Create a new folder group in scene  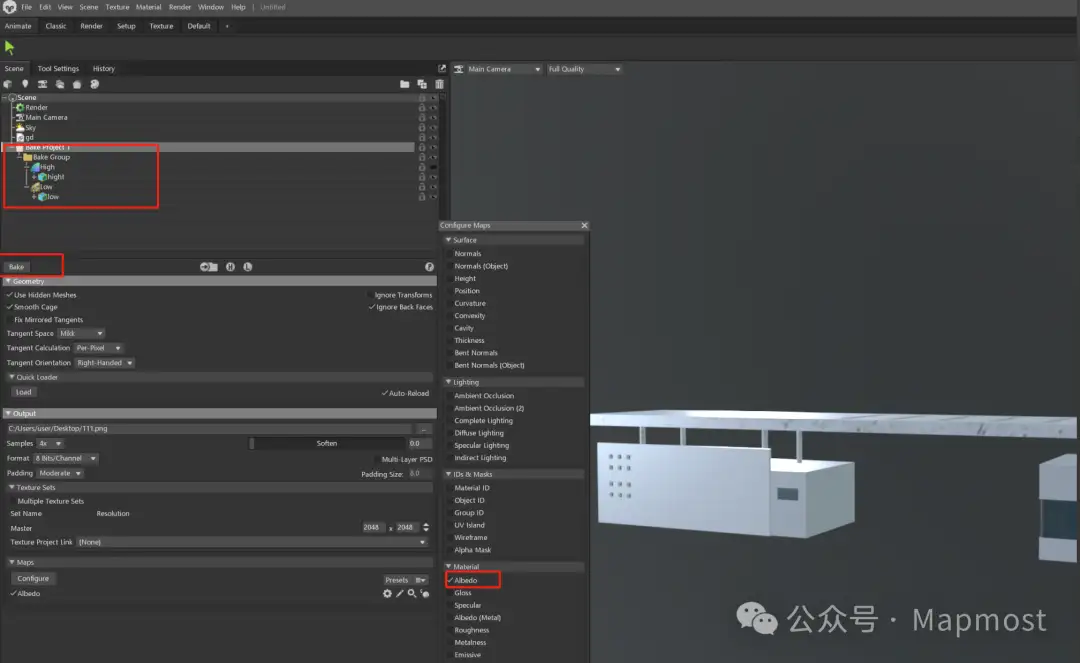pyautogui.click(x=404, y=84)
